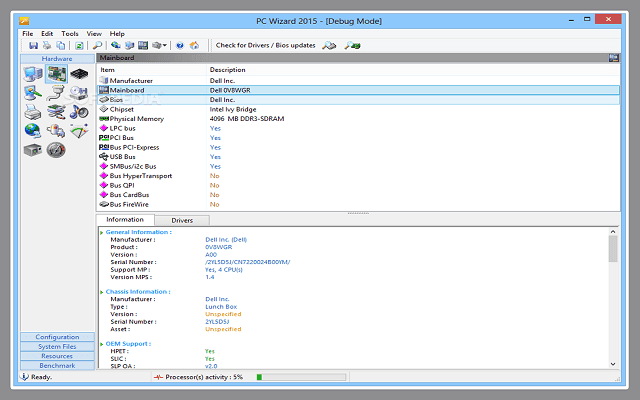Click the blue Help question mark icon
Viewport: 640px width, 400px height.
(179, 45)
